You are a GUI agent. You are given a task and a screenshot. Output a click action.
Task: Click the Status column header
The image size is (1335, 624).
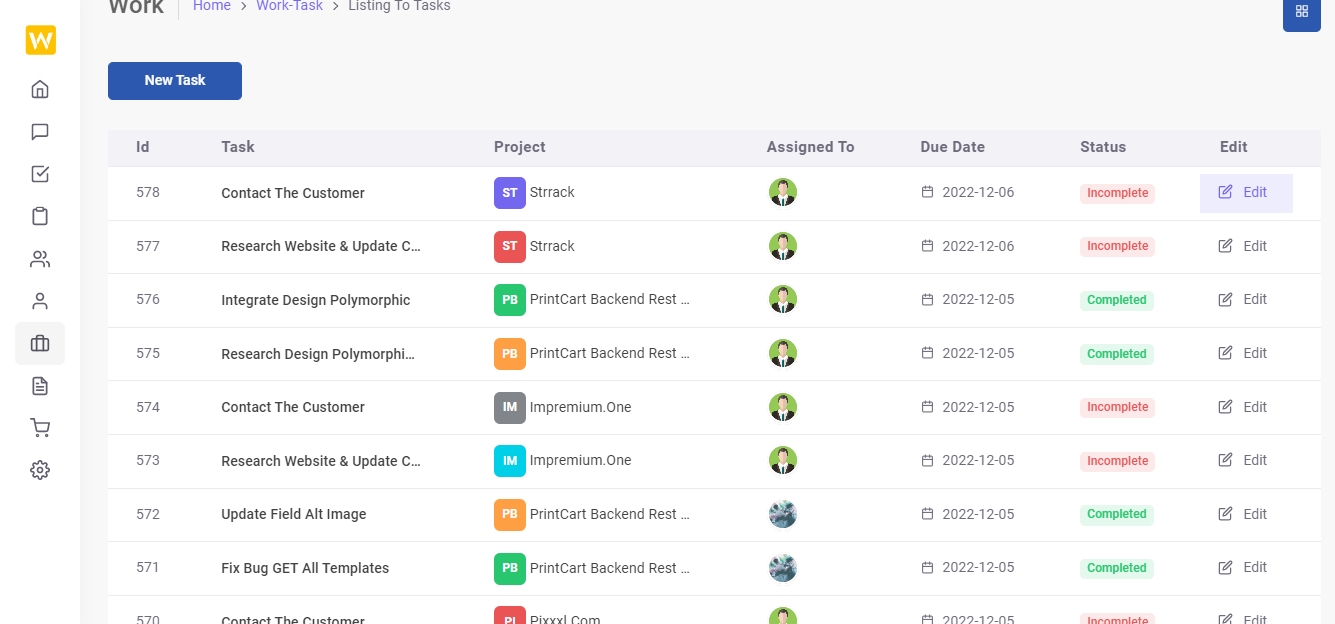(x=1103, y=147)
